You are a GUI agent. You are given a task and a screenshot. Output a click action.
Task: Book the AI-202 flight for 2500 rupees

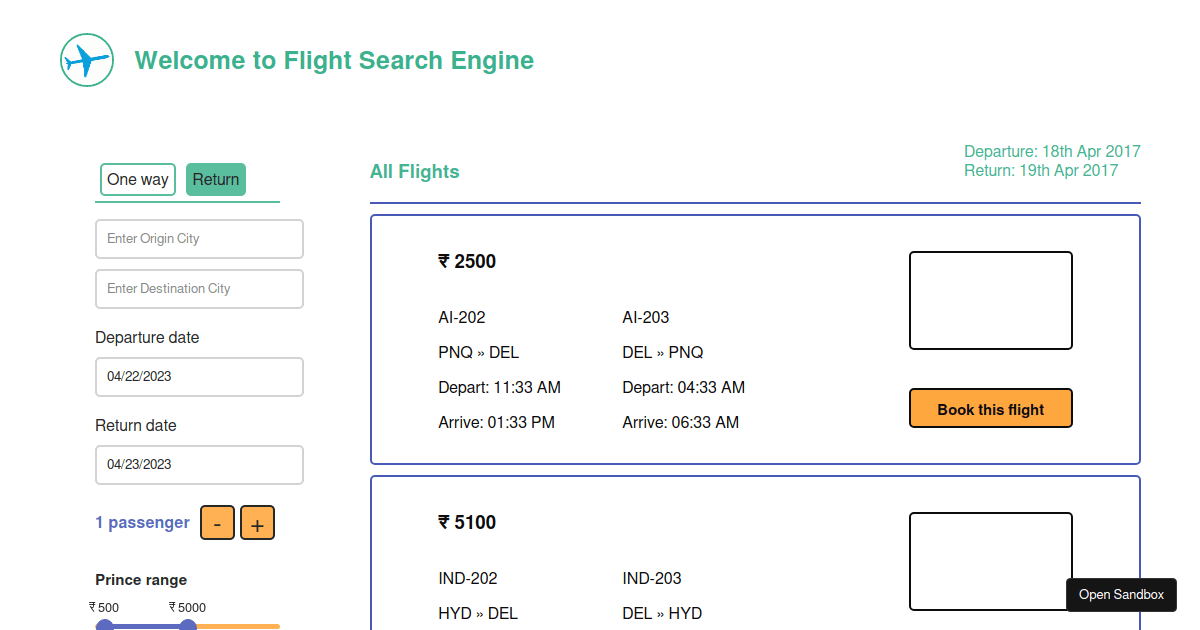(x=990, y=408)
